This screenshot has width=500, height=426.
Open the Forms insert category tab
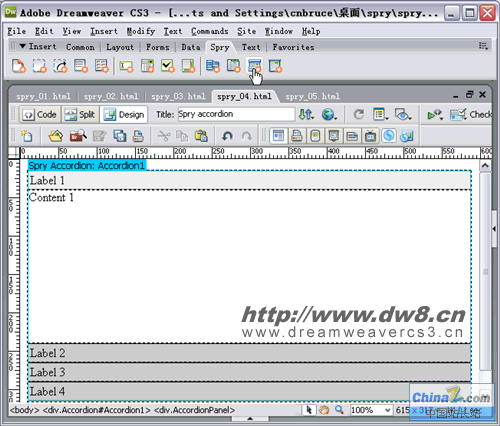(x=157, y=47)
